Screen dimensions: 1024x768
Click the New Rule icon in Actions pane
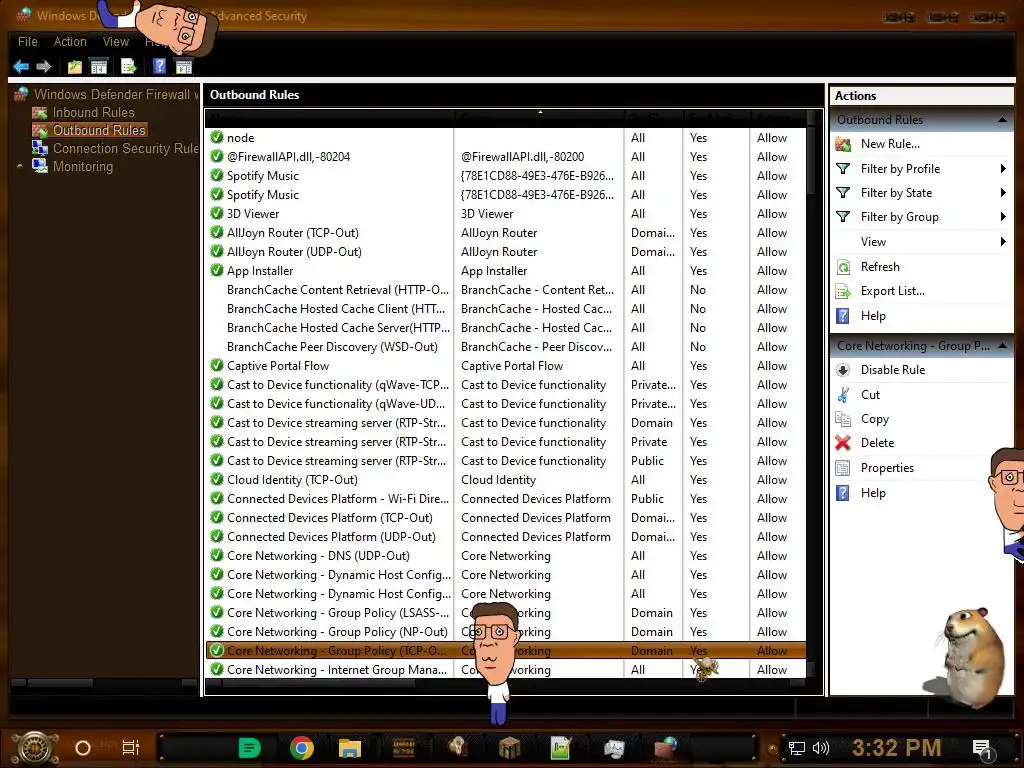843,144
